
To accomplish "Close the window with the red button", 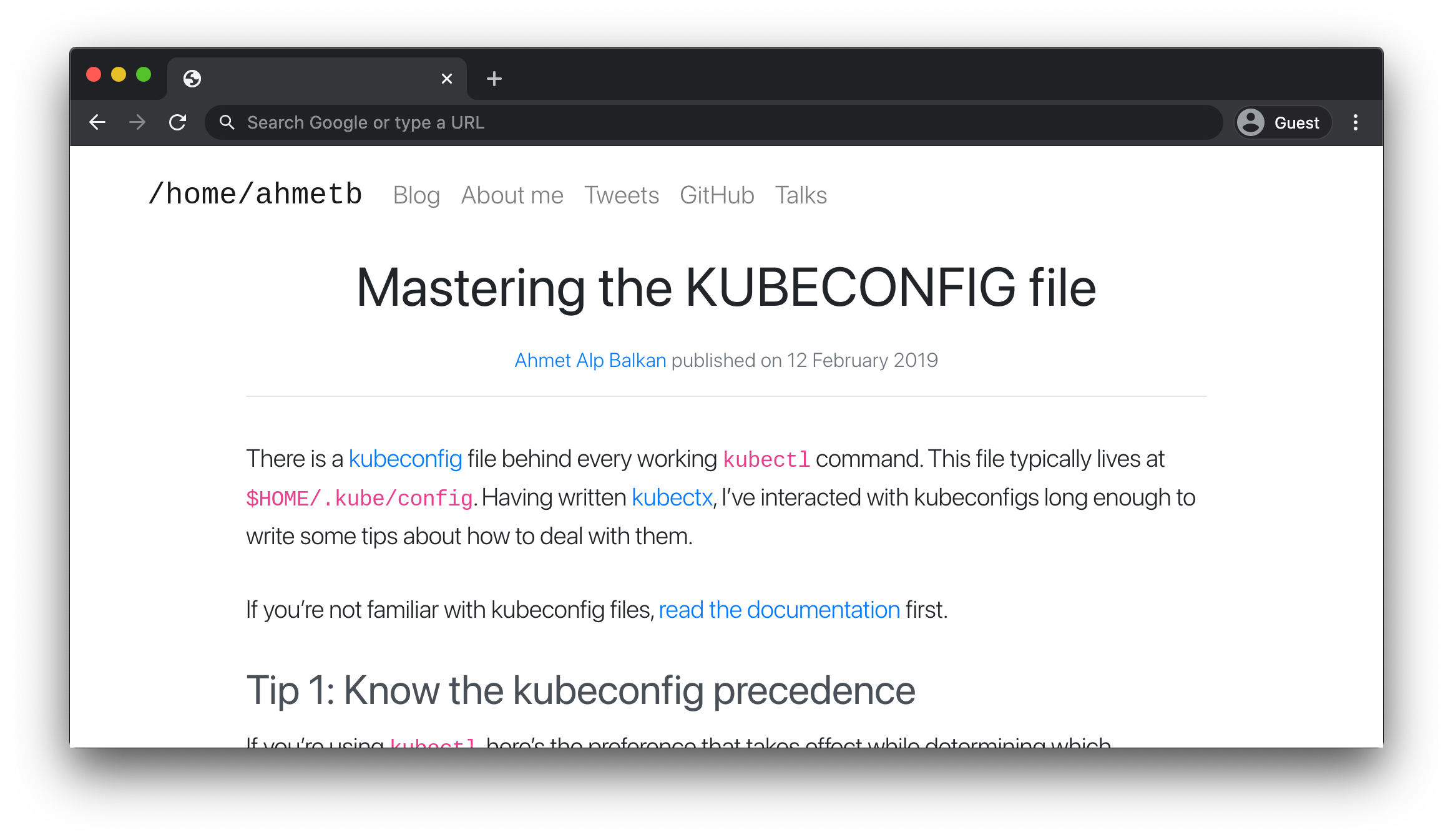I will click(94, 75).
